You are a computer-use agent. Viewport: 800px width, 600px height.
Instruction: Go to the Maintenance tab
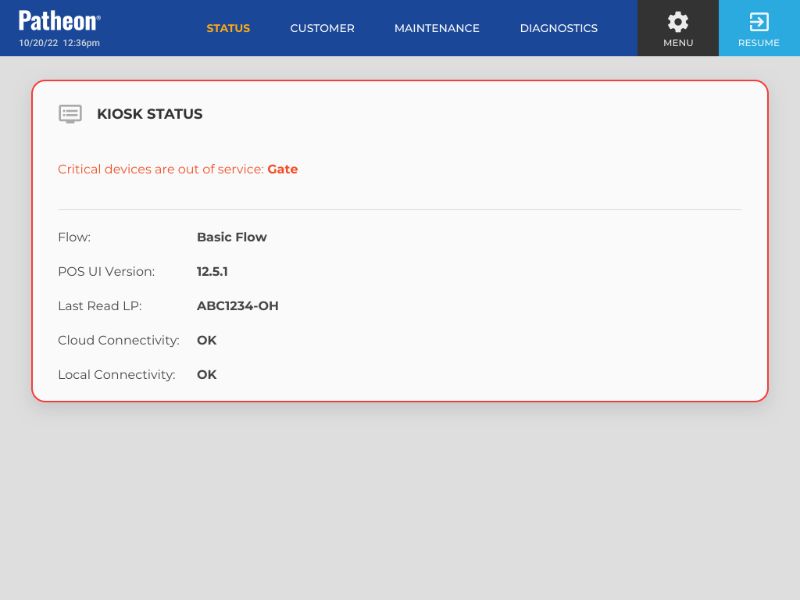pyautogui.click(x=437, y=28)
